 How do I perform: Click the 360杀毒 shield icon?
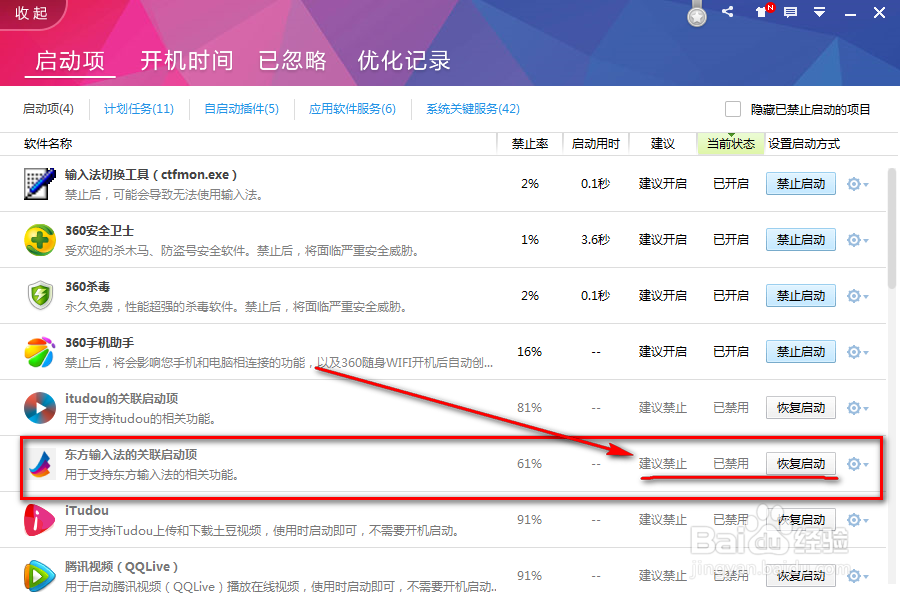(40, 295)
